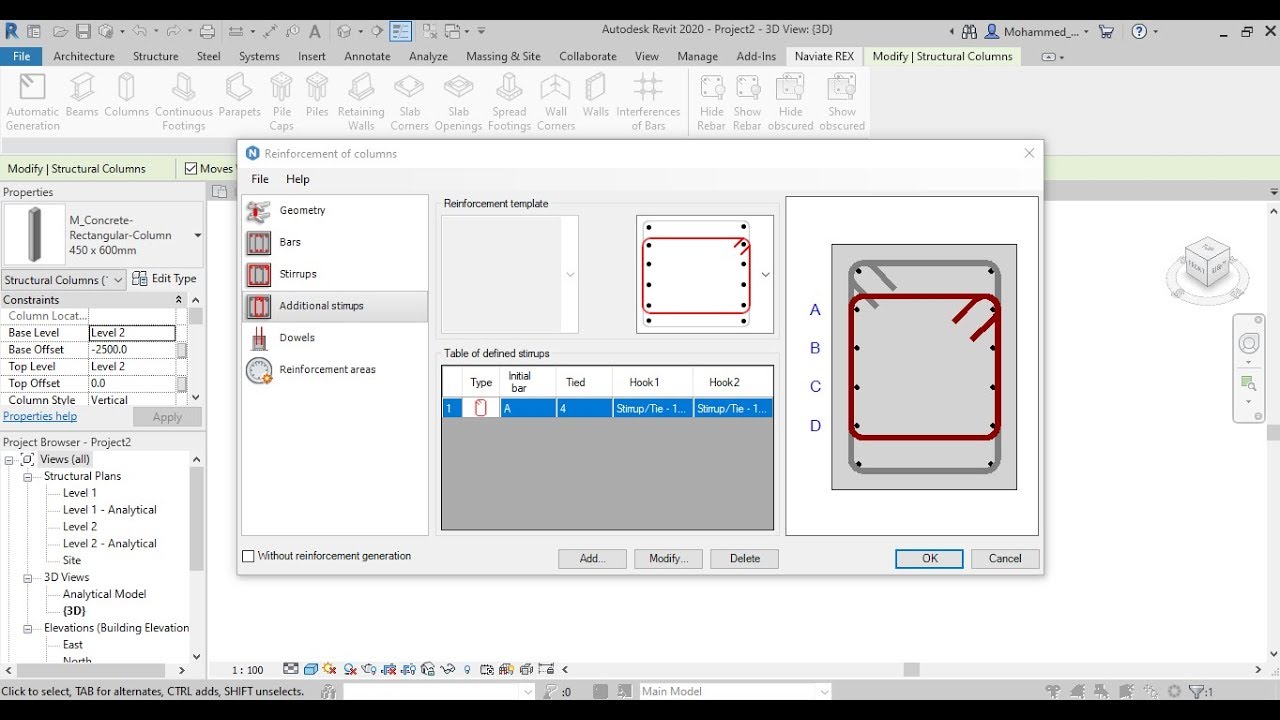Toggle Thin Lines in quick access toolbar
Screen dimensions: 1280x720
click(401, 32)
